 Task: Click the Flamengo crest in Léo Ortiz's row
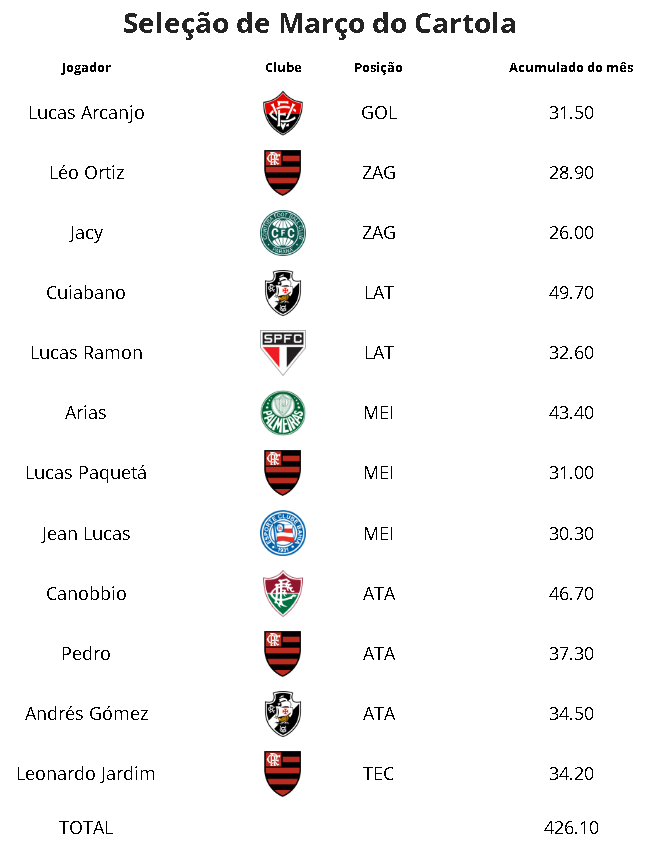coord(283,173)
